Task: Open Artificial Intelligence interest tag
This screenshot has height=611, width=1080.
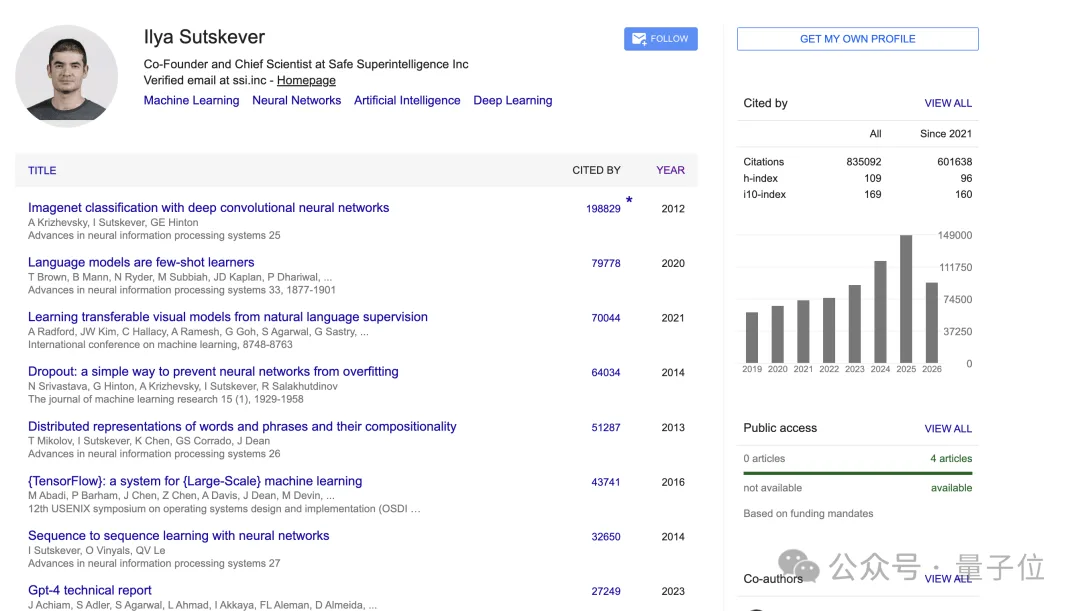Action: (x=407, y=101)
